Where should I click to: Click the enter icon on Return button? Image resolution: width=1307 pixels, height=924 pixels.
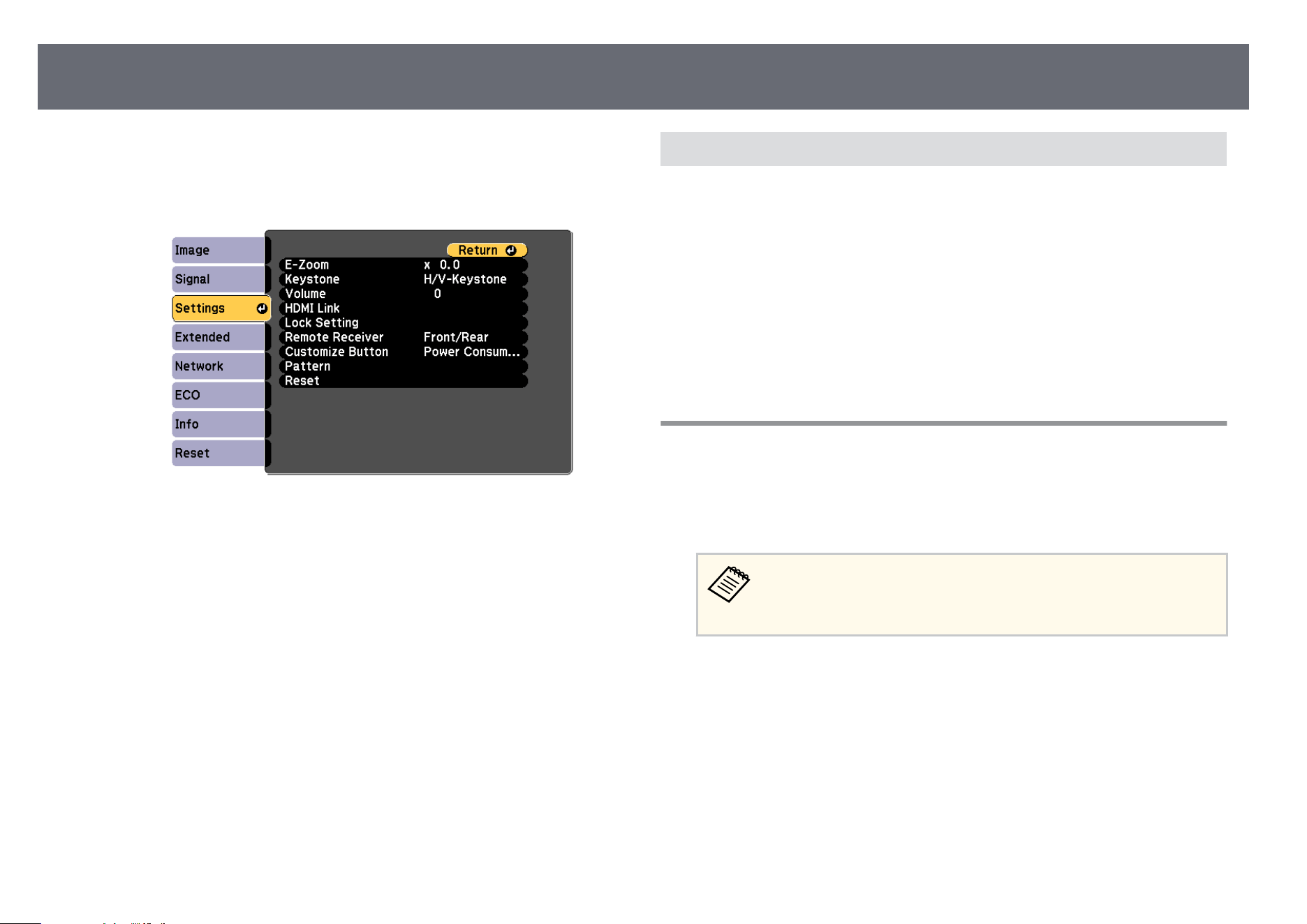[x=511, y=251]
